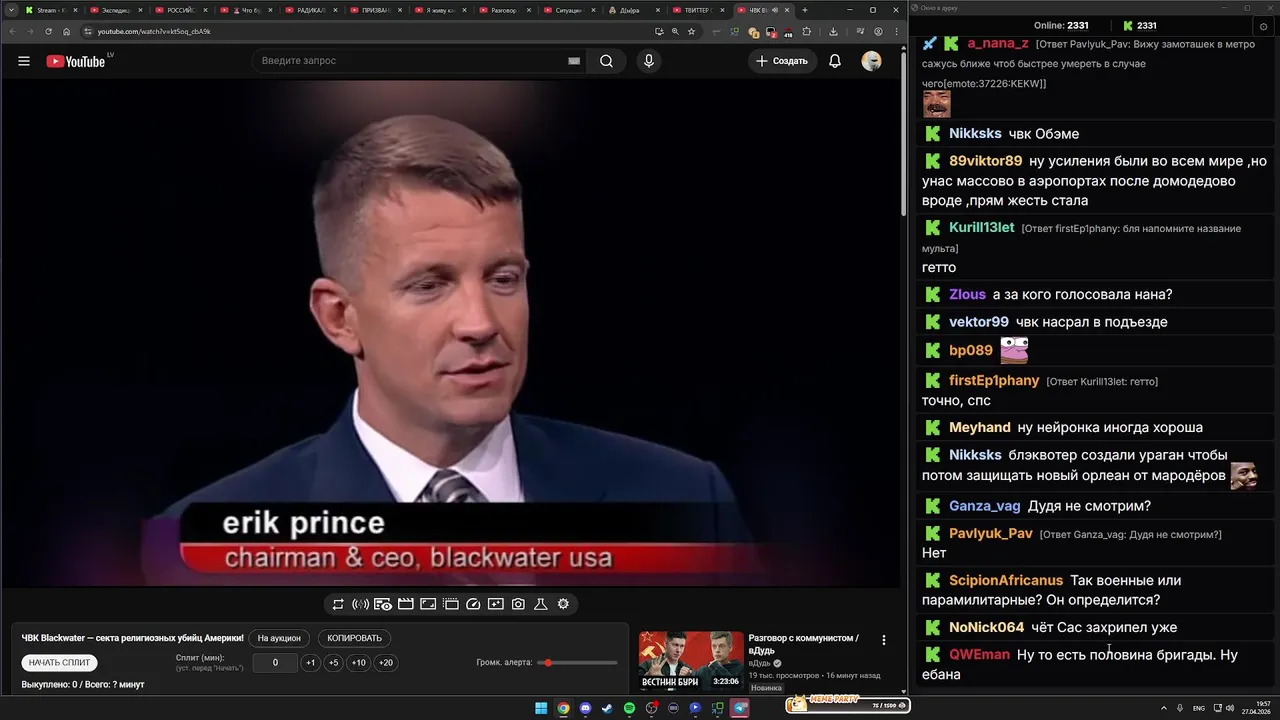The height and width of the screenshot is (720, 1280).
Task: Go to the YouTube home logo
Action: tap(76, 61)
